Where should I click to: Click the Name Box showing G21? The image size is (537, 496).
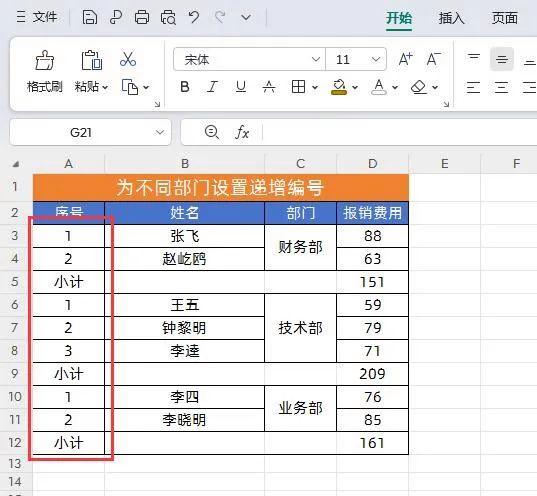coord(81,132)
